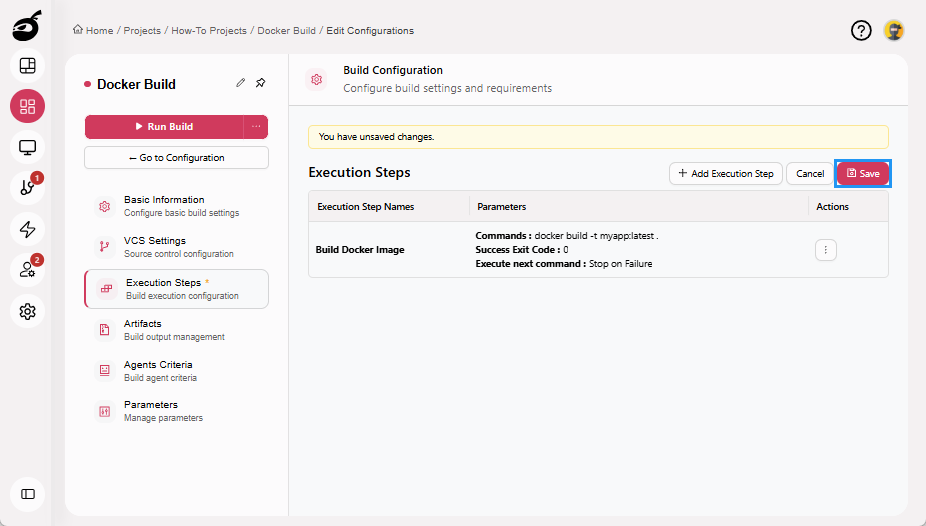Select the Parameters section
926x526 pixels.
click(177, 411)
